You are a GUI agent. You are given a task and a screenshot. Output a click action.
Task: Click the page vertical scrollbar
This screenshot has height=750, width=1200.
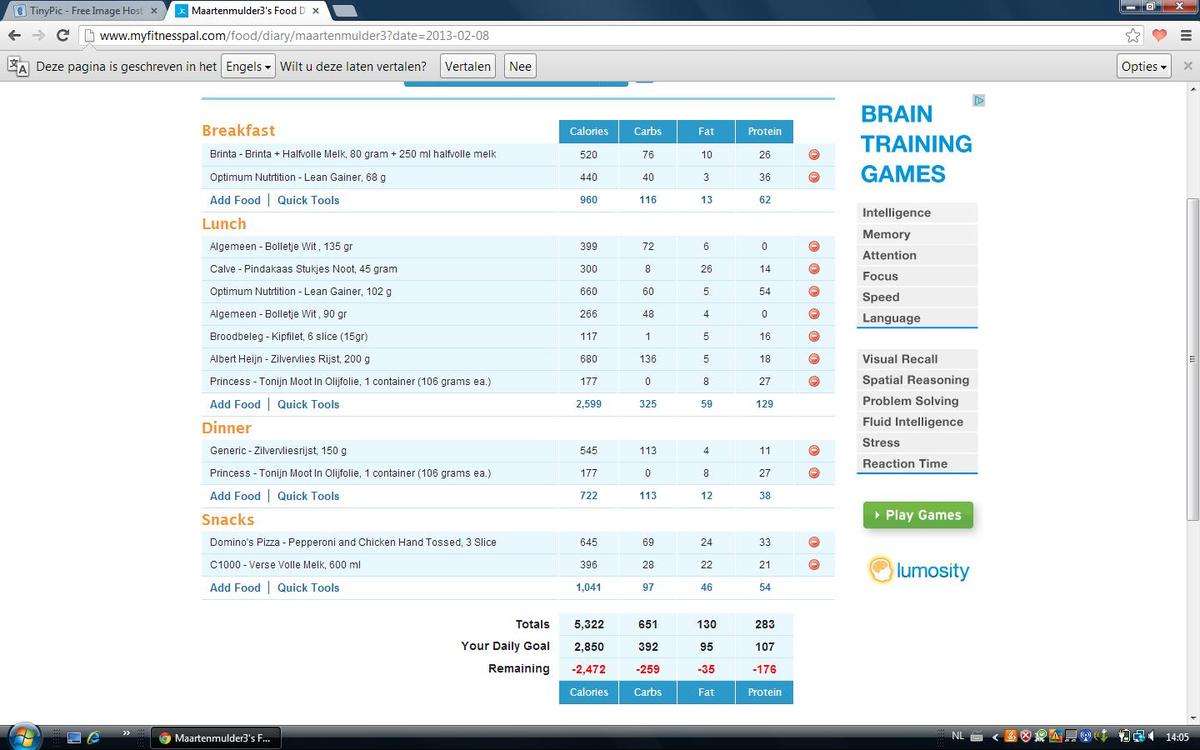1191,360
